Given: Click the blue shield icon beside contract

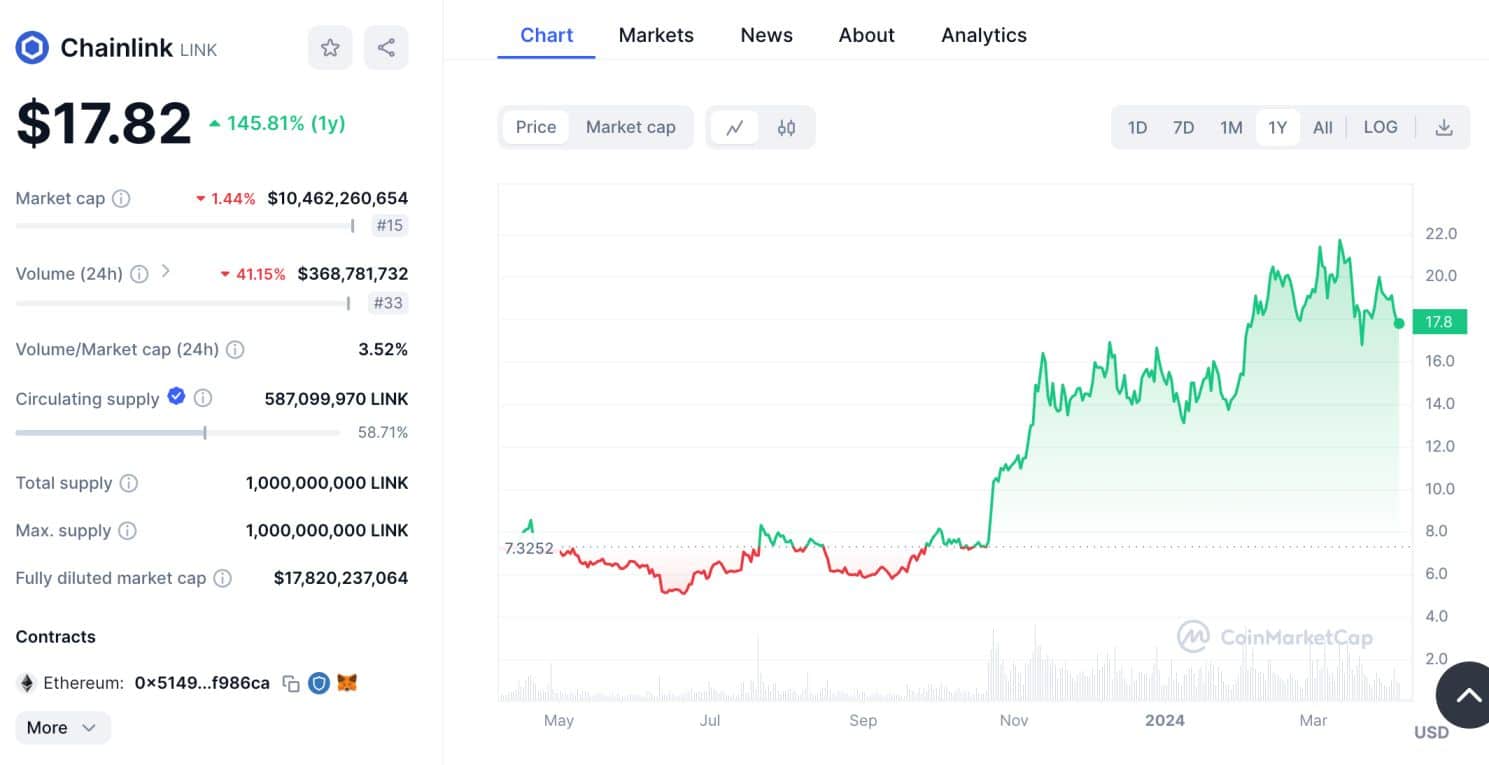Looking at the screenshot, I should 319,683.
